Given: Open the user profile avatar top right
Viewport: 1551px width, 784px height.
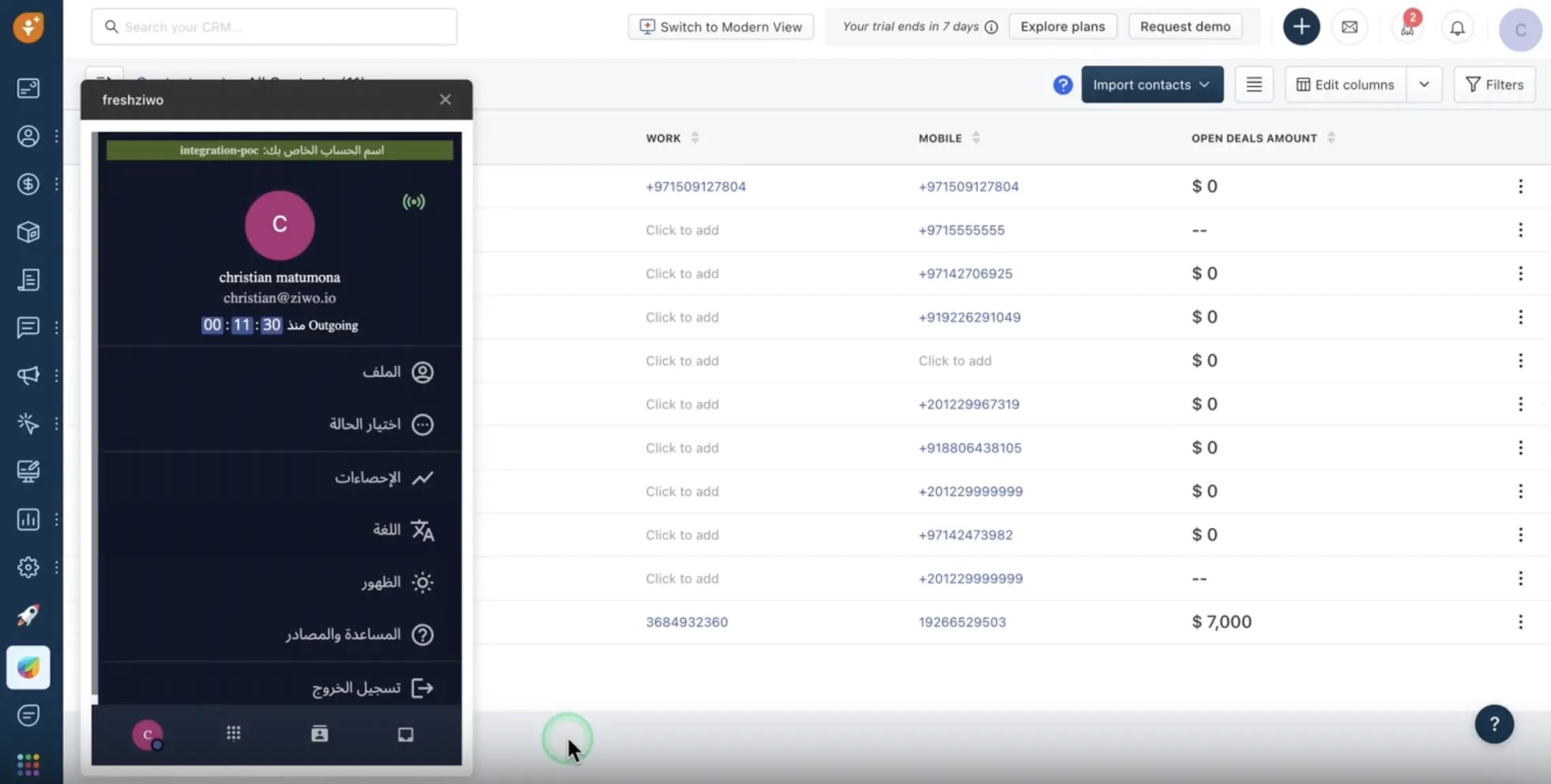Looking at the screenshot, I should (1520, 29).
